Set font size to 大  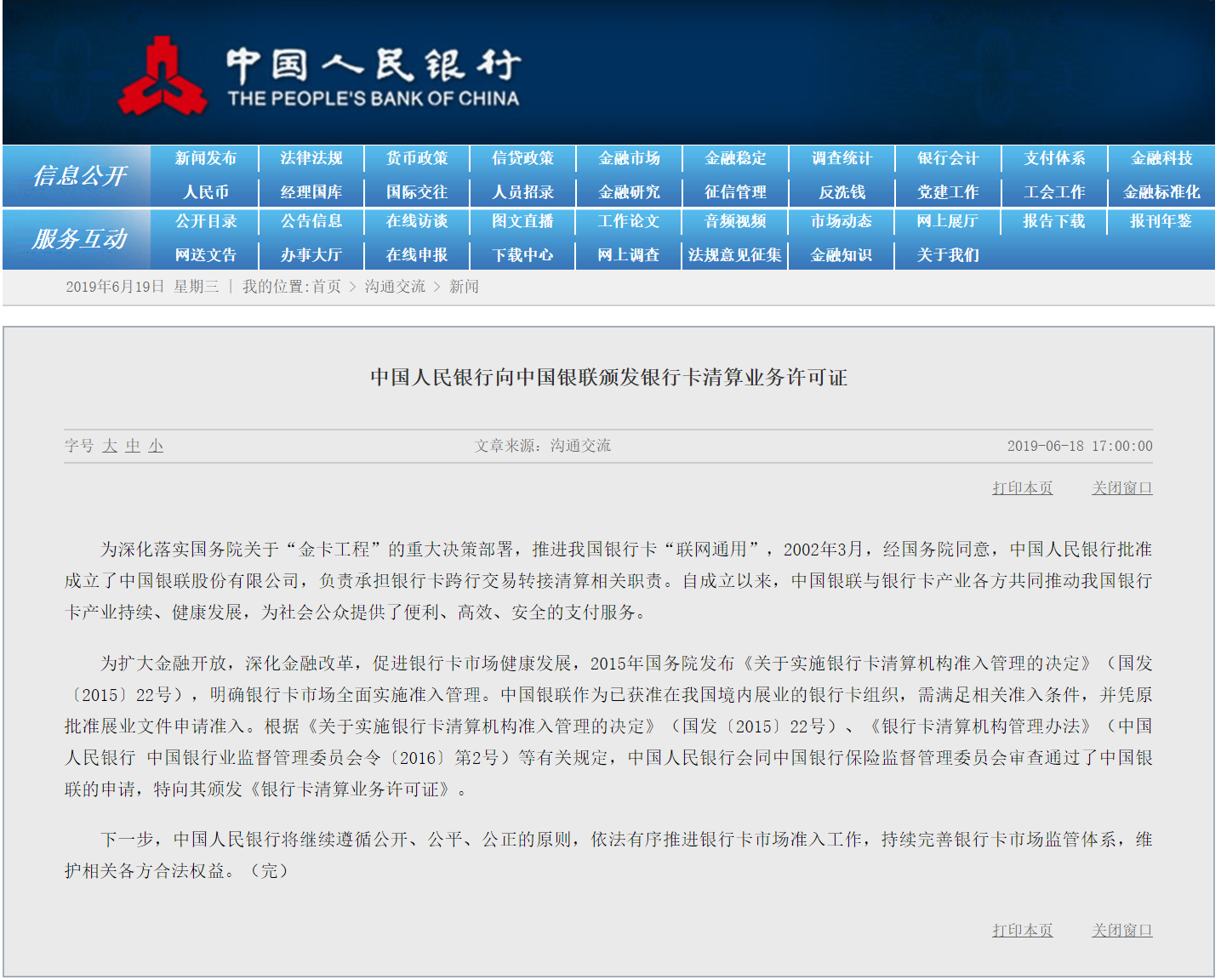click(x=110, y=446)
